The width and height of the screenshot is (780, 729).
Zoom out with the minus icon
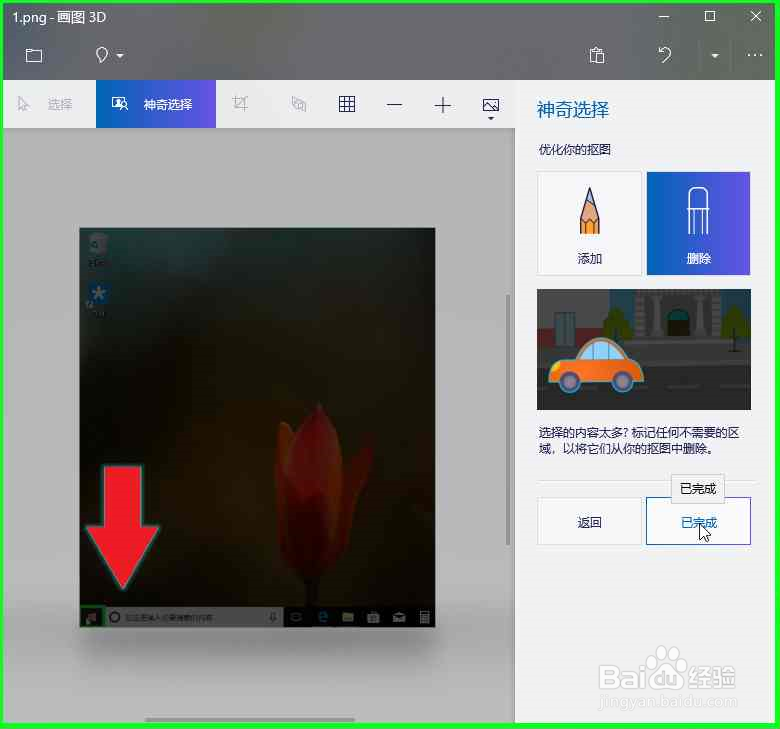tap(394, 105)
